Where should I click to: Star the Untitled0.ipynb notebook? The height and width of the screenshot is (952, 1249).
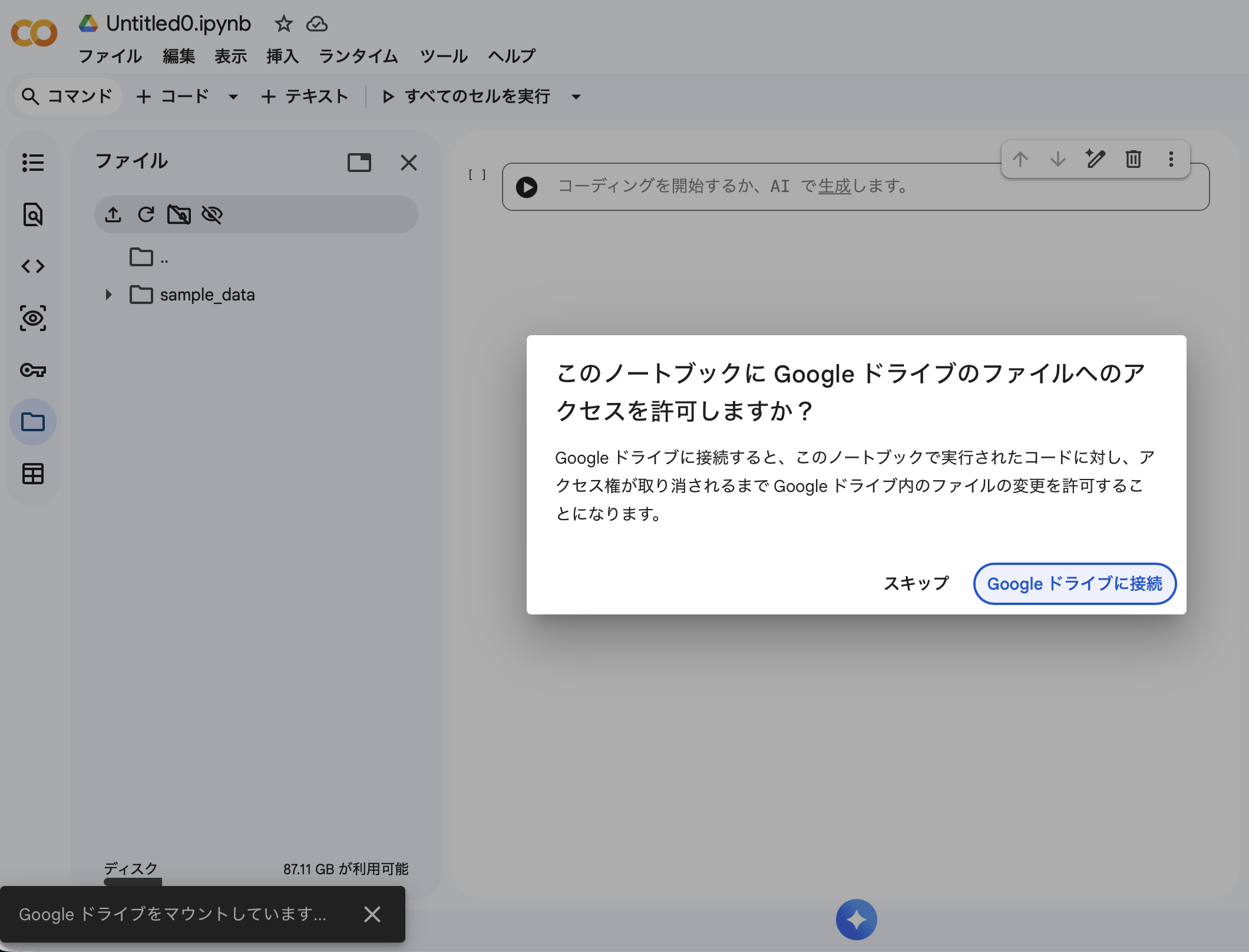pos(283,24)
